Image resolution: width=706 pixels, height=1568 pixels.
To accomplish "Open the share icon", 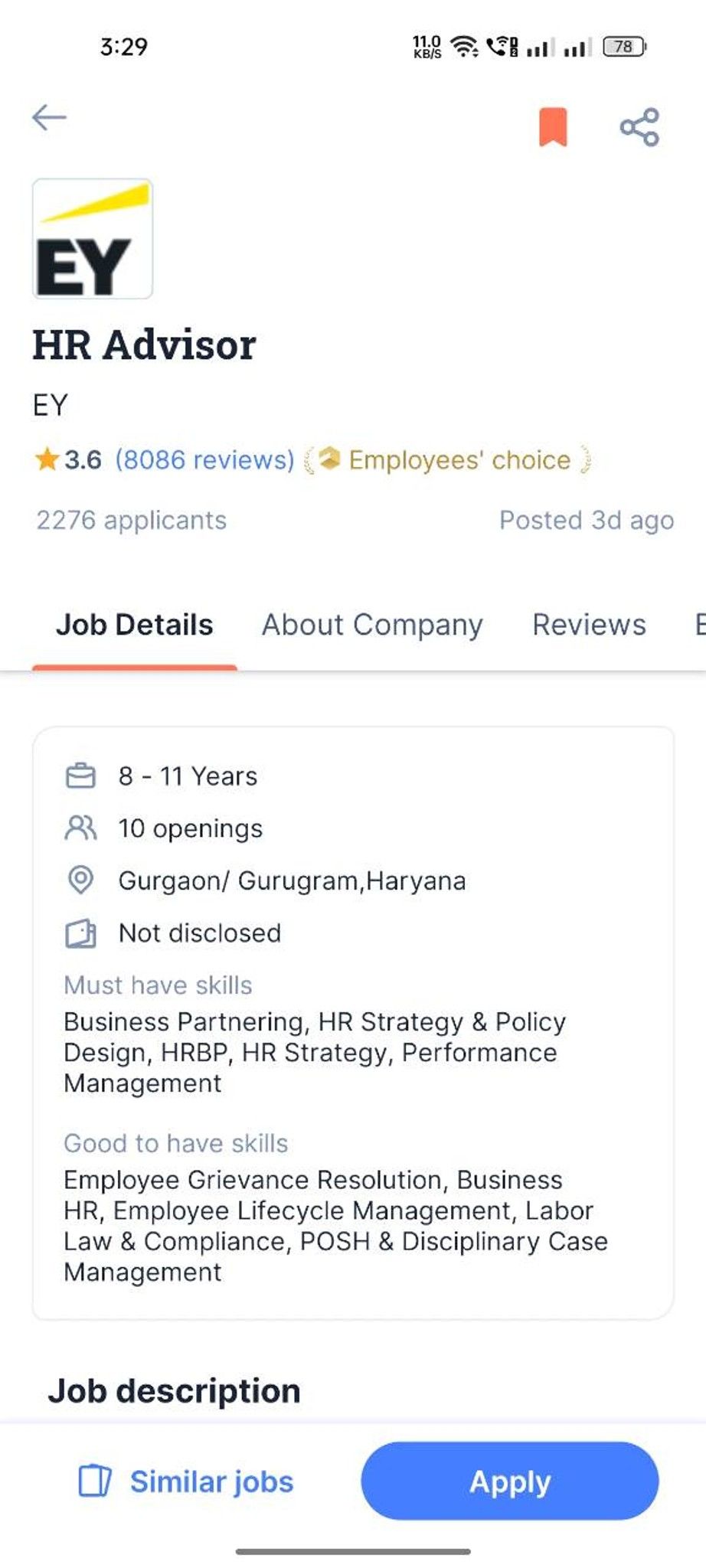I will pyautogui.click(x=639, y=126).
